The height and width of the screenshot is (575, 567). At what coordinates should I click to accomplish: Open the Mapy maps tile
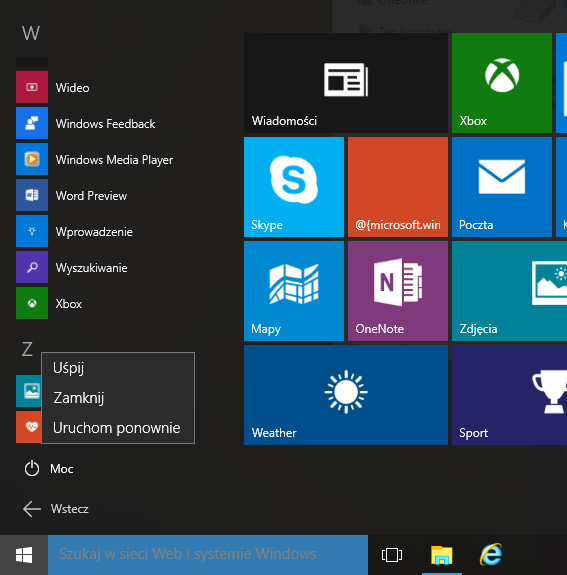tap(294, 291)
